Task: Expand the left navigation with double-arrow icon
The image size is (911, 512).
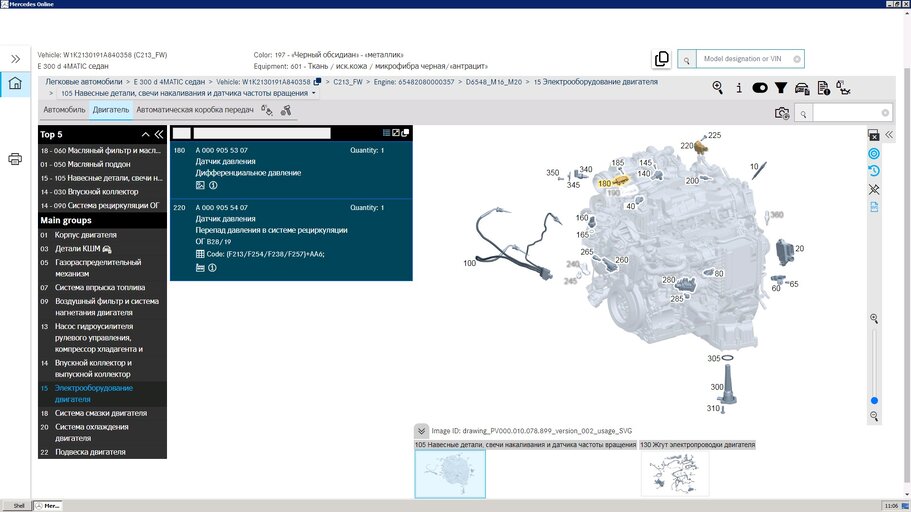Action: coord(15,59)
